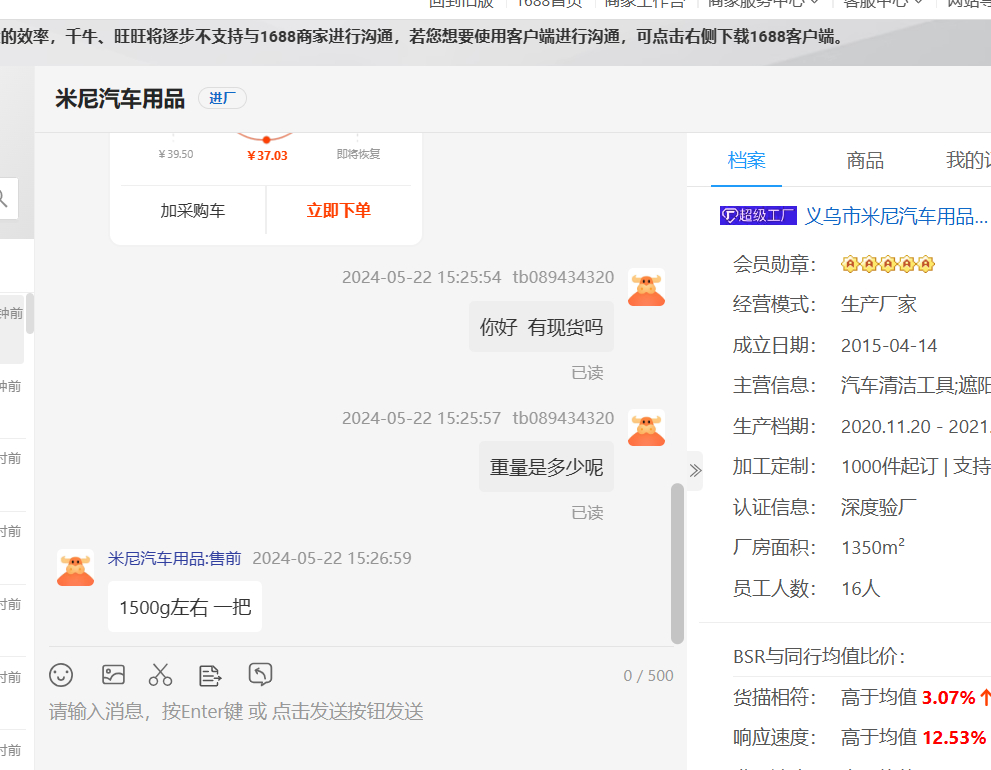Image resolution: width=991 pixels, height=770 pixels.
Task: Click the 立即下单 button
Action: click(x=338, y=211)
